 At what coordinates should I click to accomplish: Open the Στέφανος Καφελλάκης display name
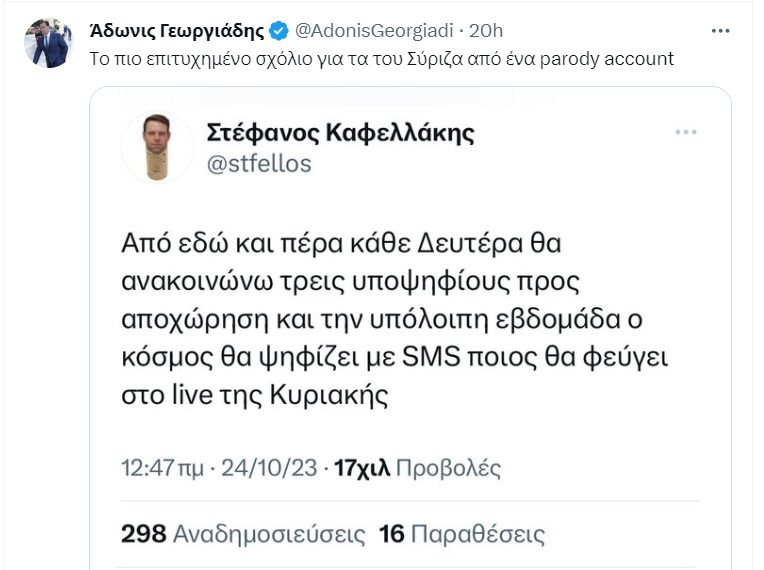click(339, 133)
